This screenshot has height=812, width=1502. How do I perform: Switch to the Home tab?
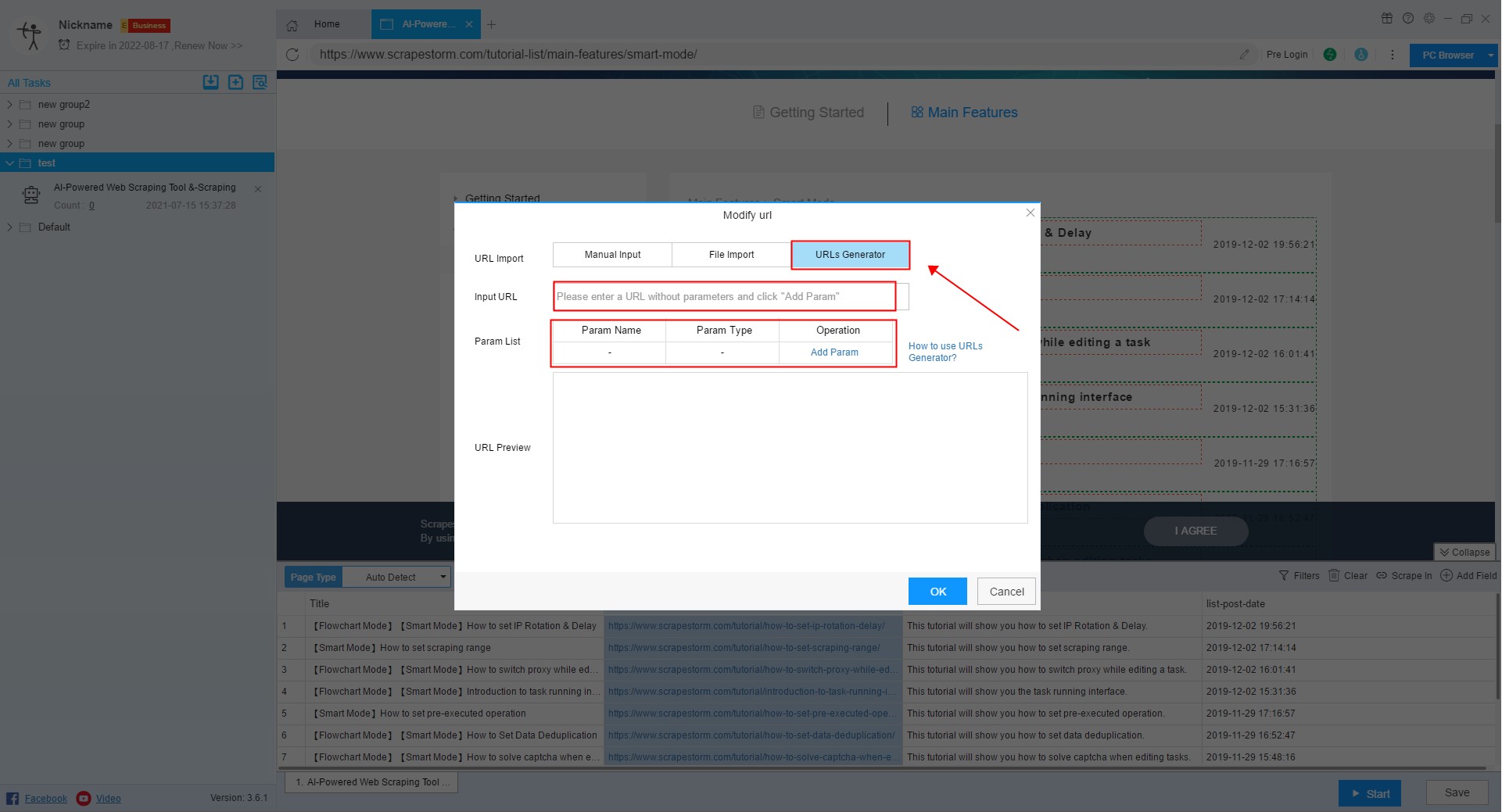[326, 24]
